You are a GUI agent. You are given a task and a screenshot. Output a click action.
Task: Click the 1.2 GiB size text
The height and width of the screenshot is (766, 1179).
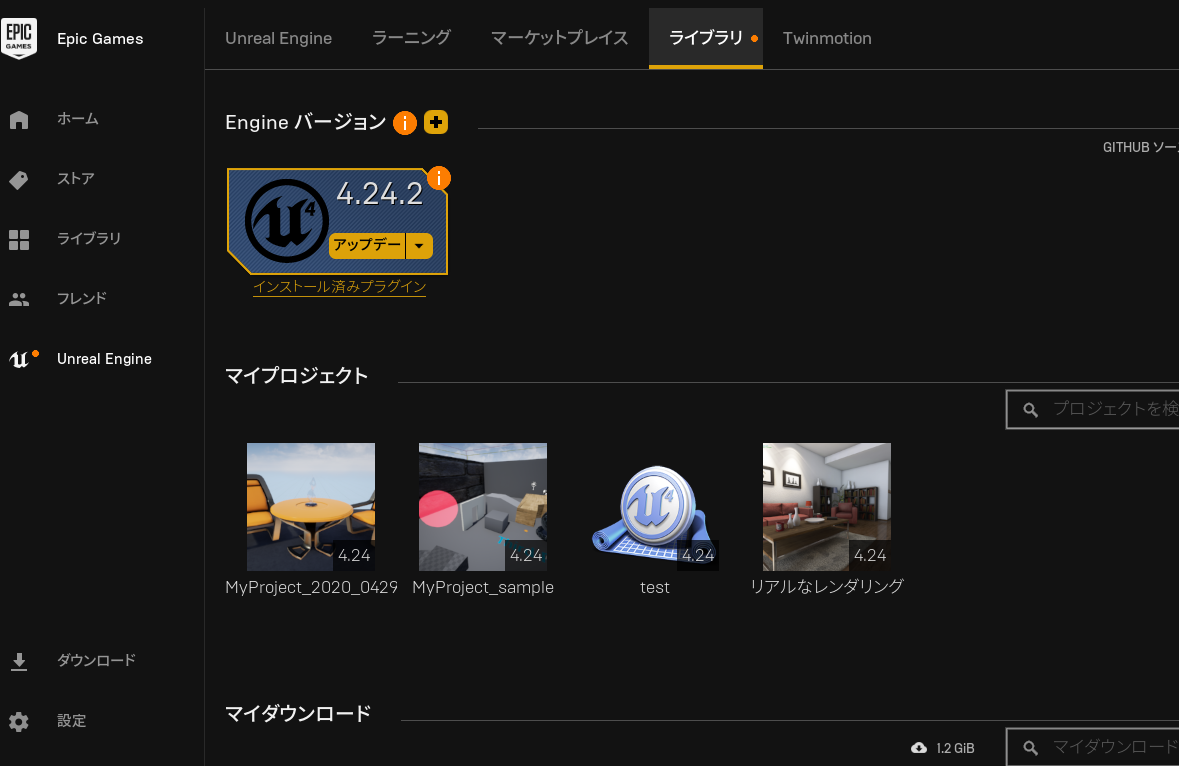[955, 749]
